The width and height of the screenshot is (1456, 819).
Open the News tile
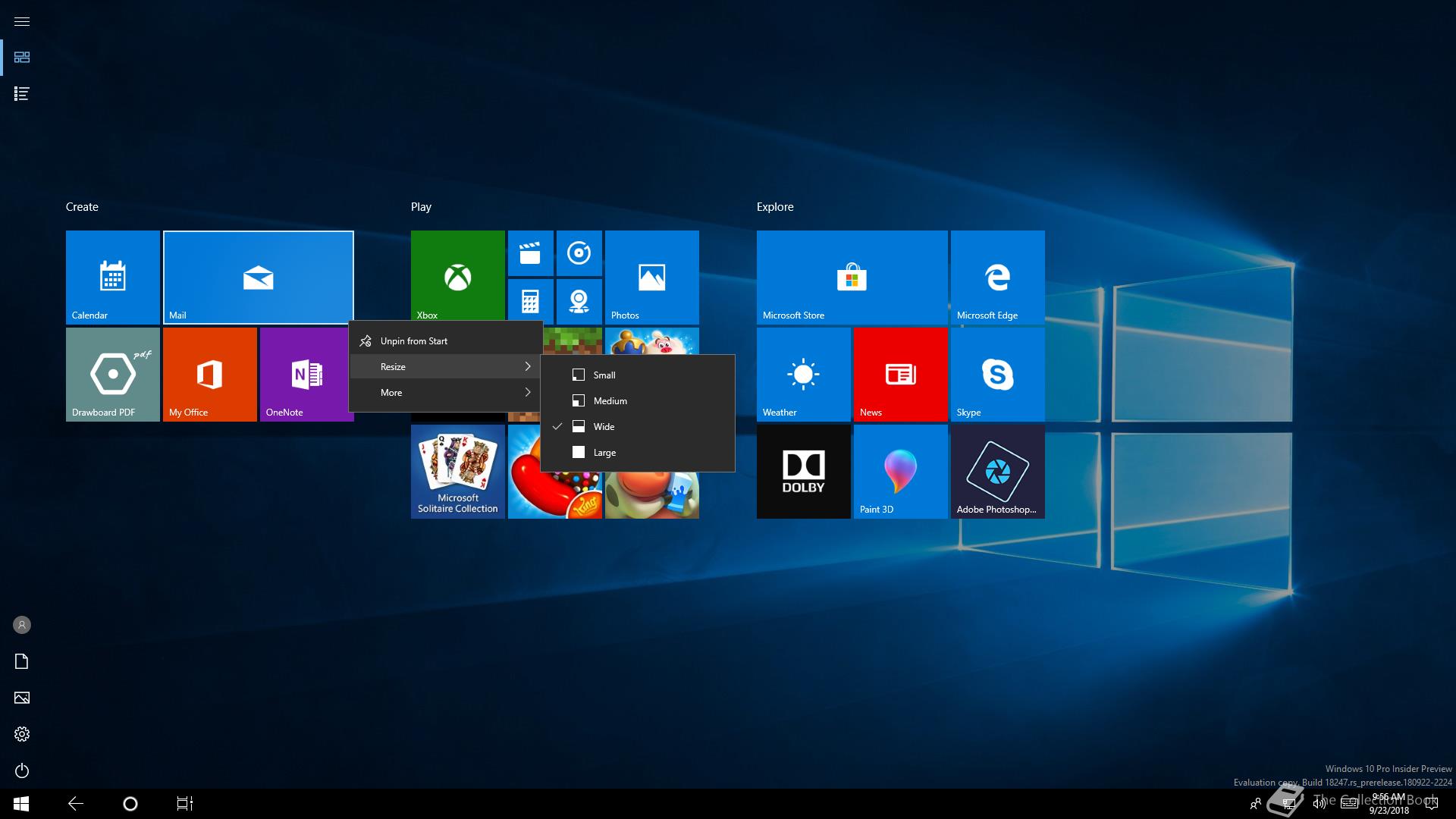(x=900, y=375)
